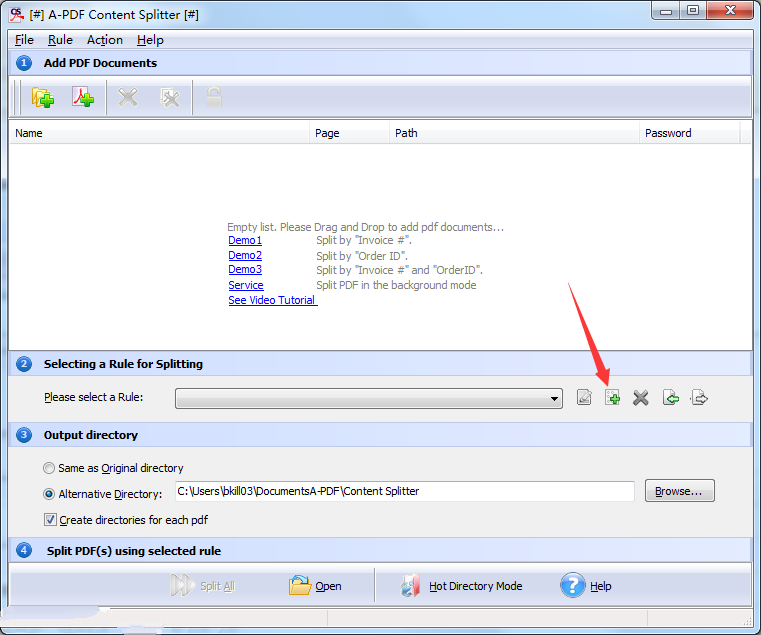
Task: Open the See Video Tutorial link
Action: click(x=273, y=300)
